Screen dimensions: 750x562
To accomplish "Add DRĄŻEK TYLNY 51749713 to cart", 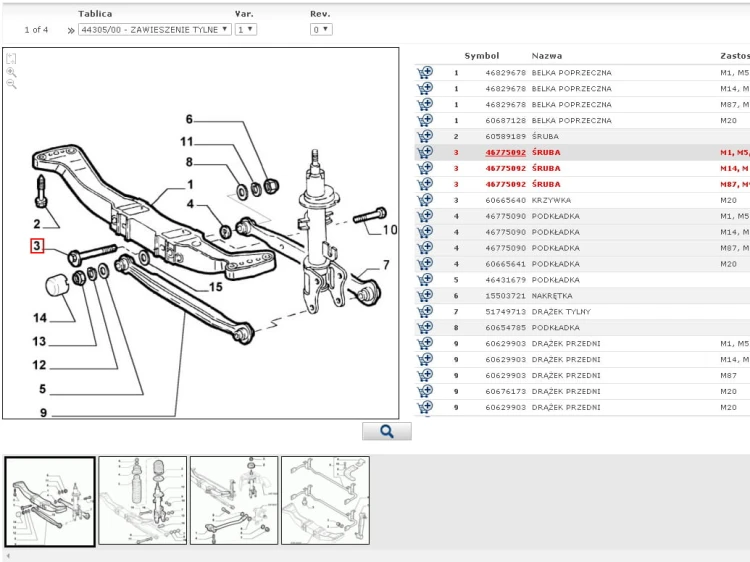I will click(x=425, y=311).
